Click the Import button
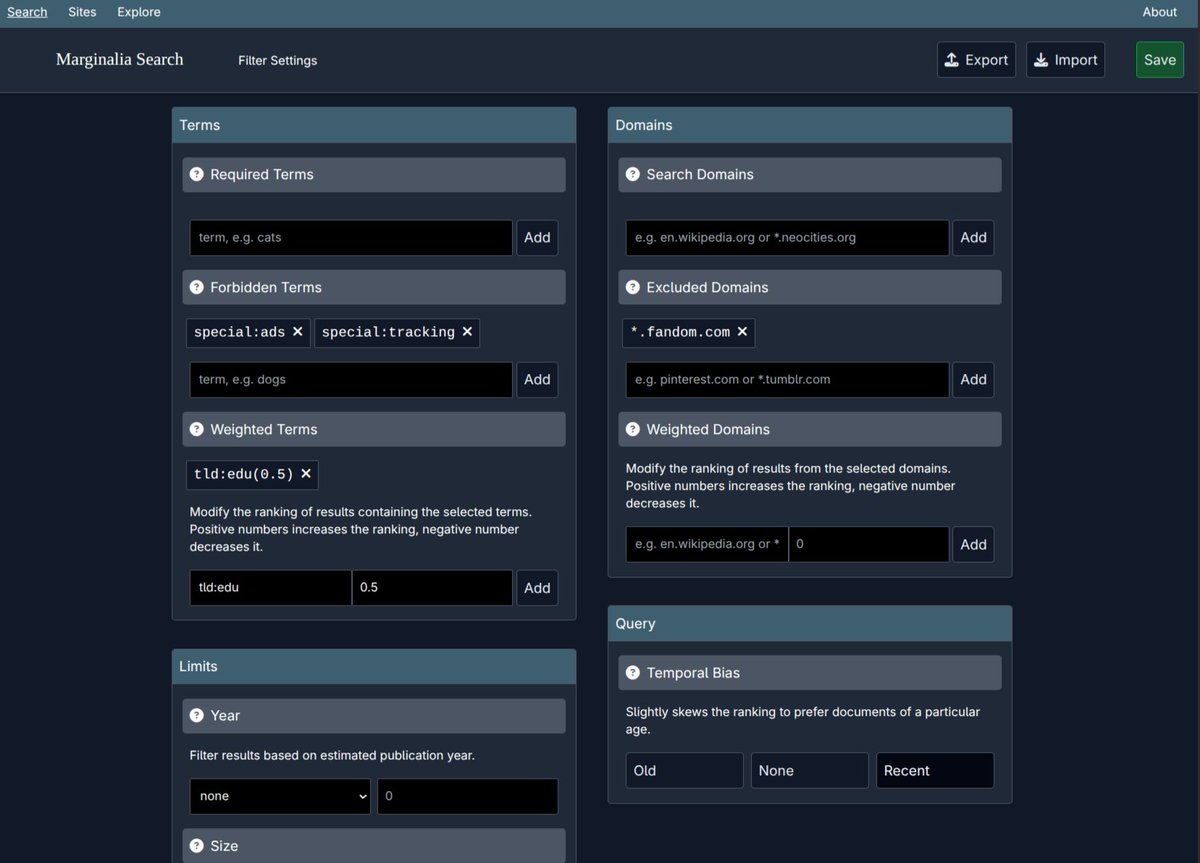The width and height of the screenshot is (1200, 863). 1066,60
